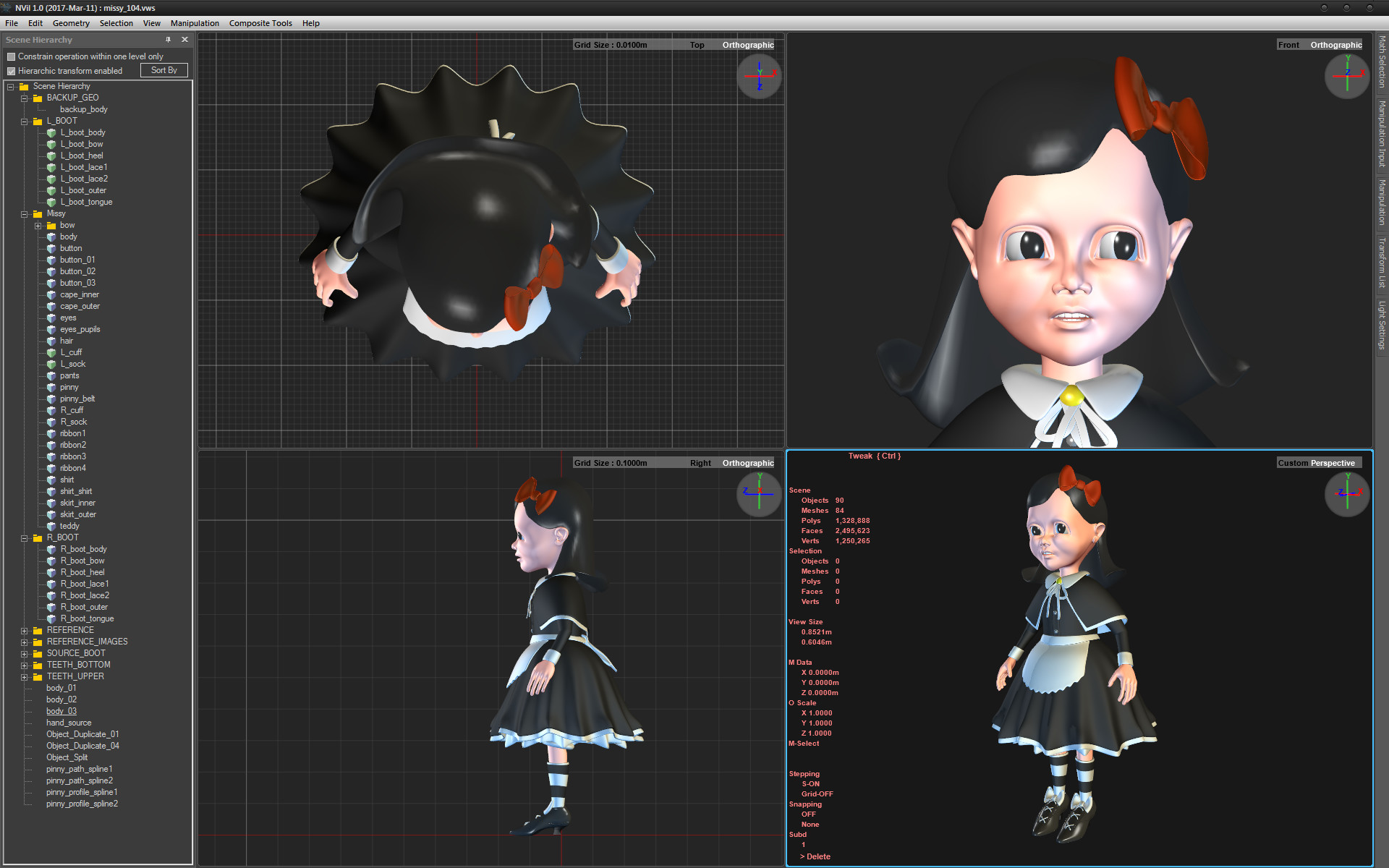
Task: Expand the REFERENCE_IMAGES folder
Action: pyautogui.click(x=25, y=642)
